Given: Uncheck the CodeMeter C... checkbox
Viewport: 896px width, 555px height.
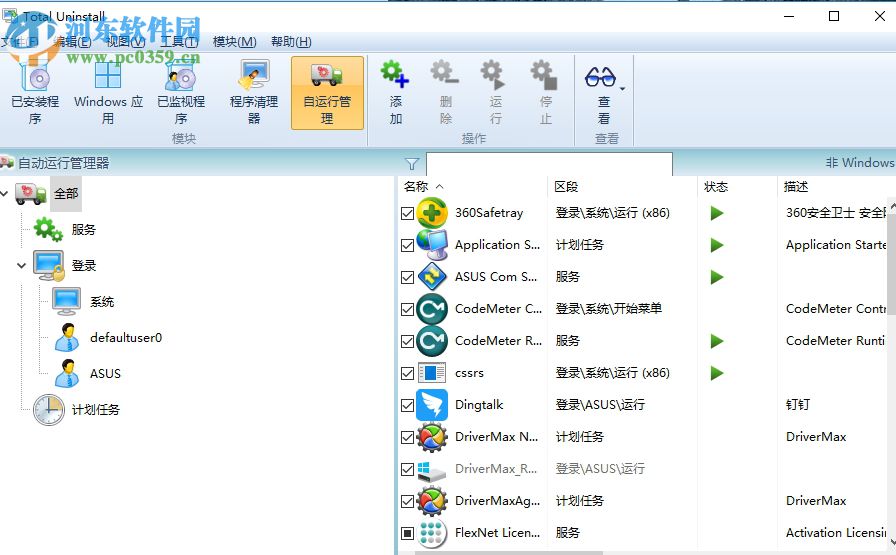Looking at the screenshot, I should point(407,310).
